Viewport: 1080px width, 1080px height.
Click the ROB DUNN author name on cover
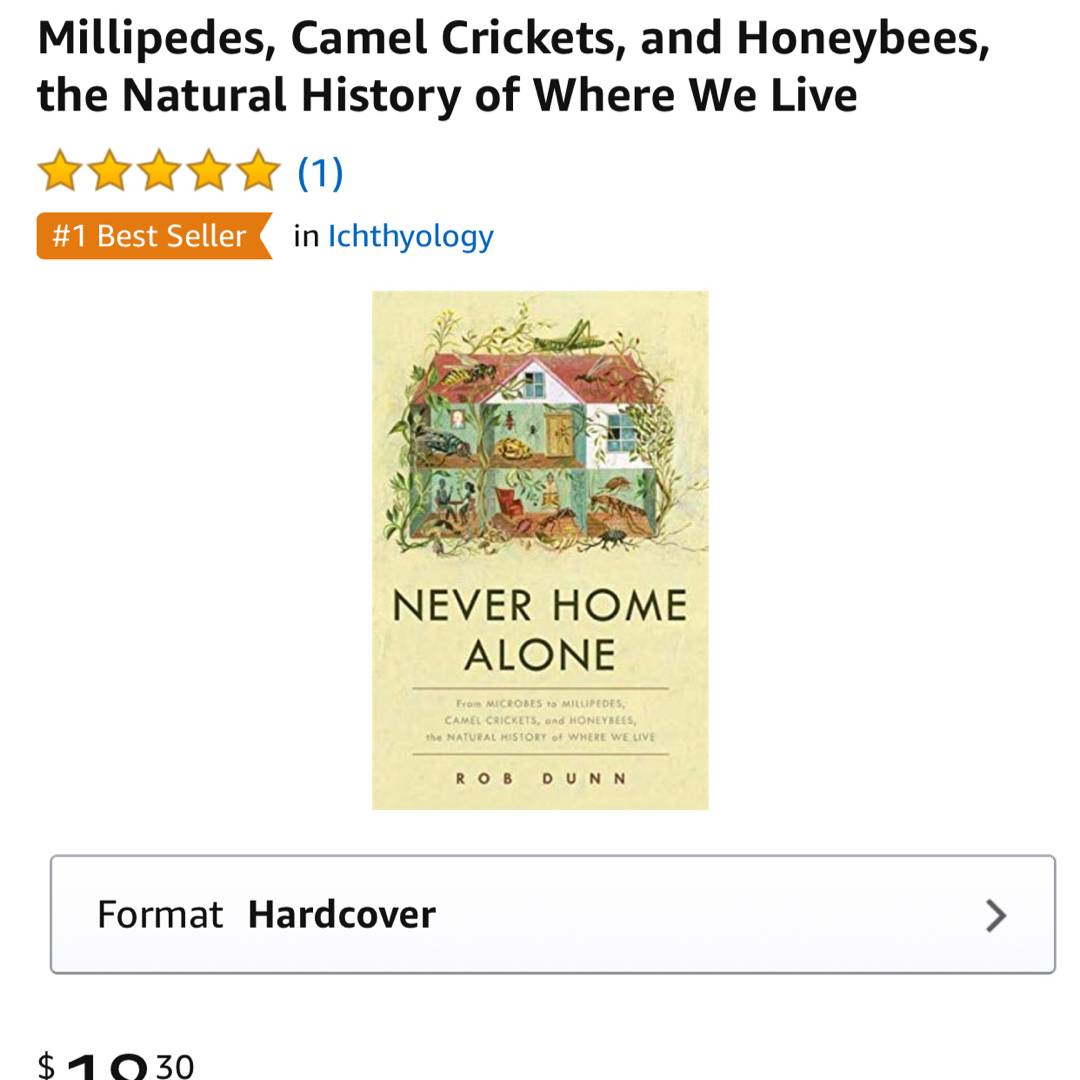(x=540, y=779)
